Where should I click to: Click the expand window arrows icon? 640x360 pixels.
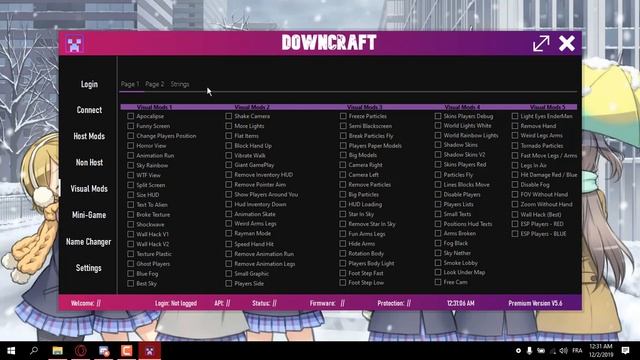point(541,43)
